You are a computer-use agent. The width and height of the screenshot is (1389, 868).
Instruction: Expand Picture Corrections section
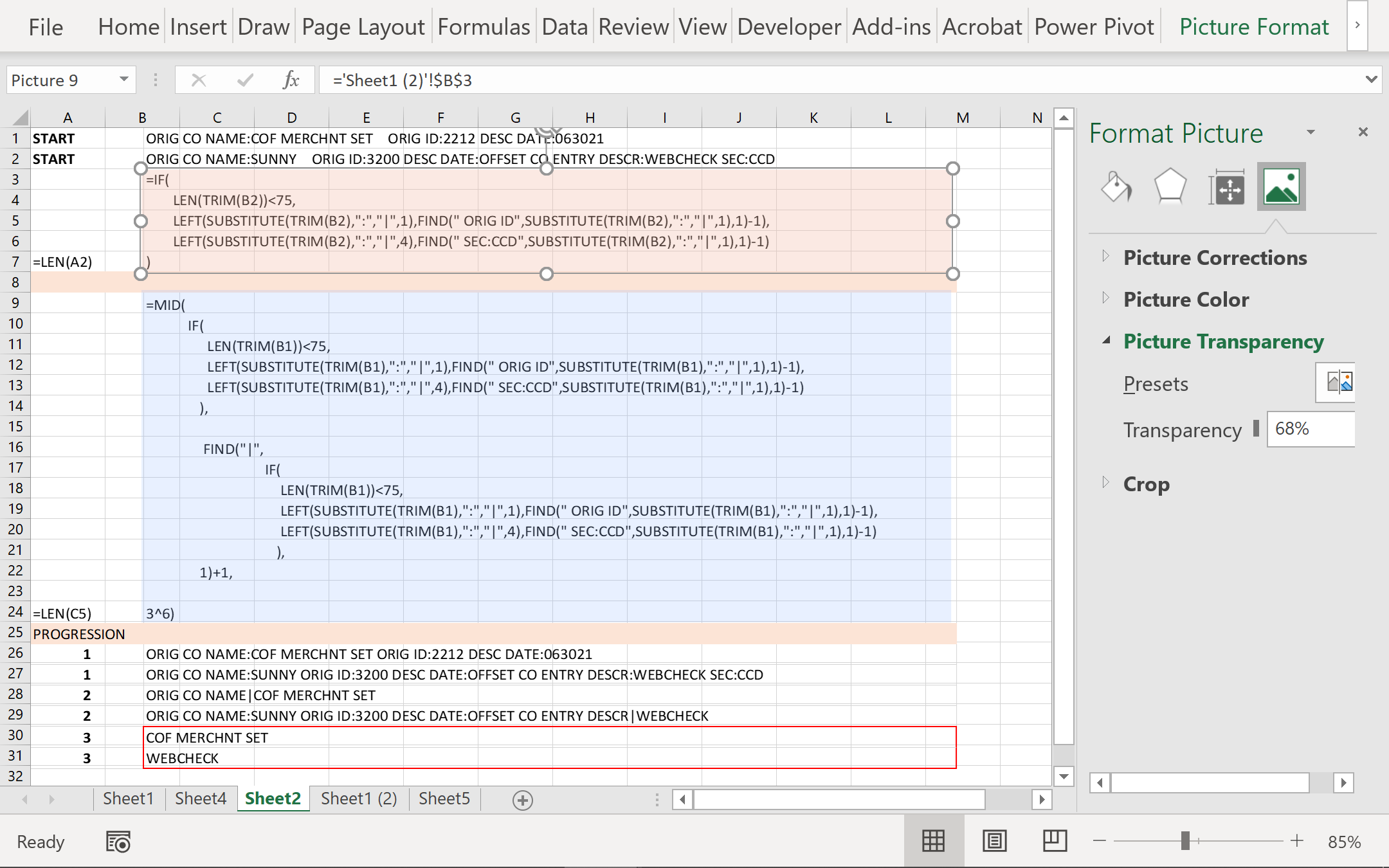point(1105,257)
